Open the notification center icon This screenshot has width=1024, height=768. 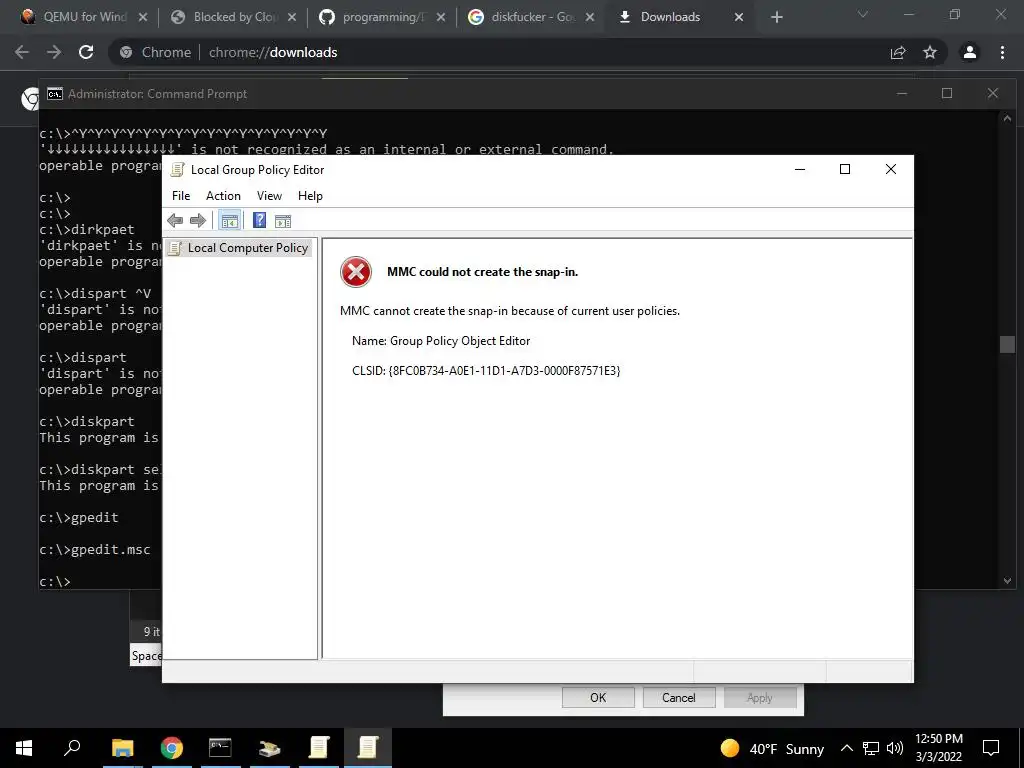pos(991,748)
